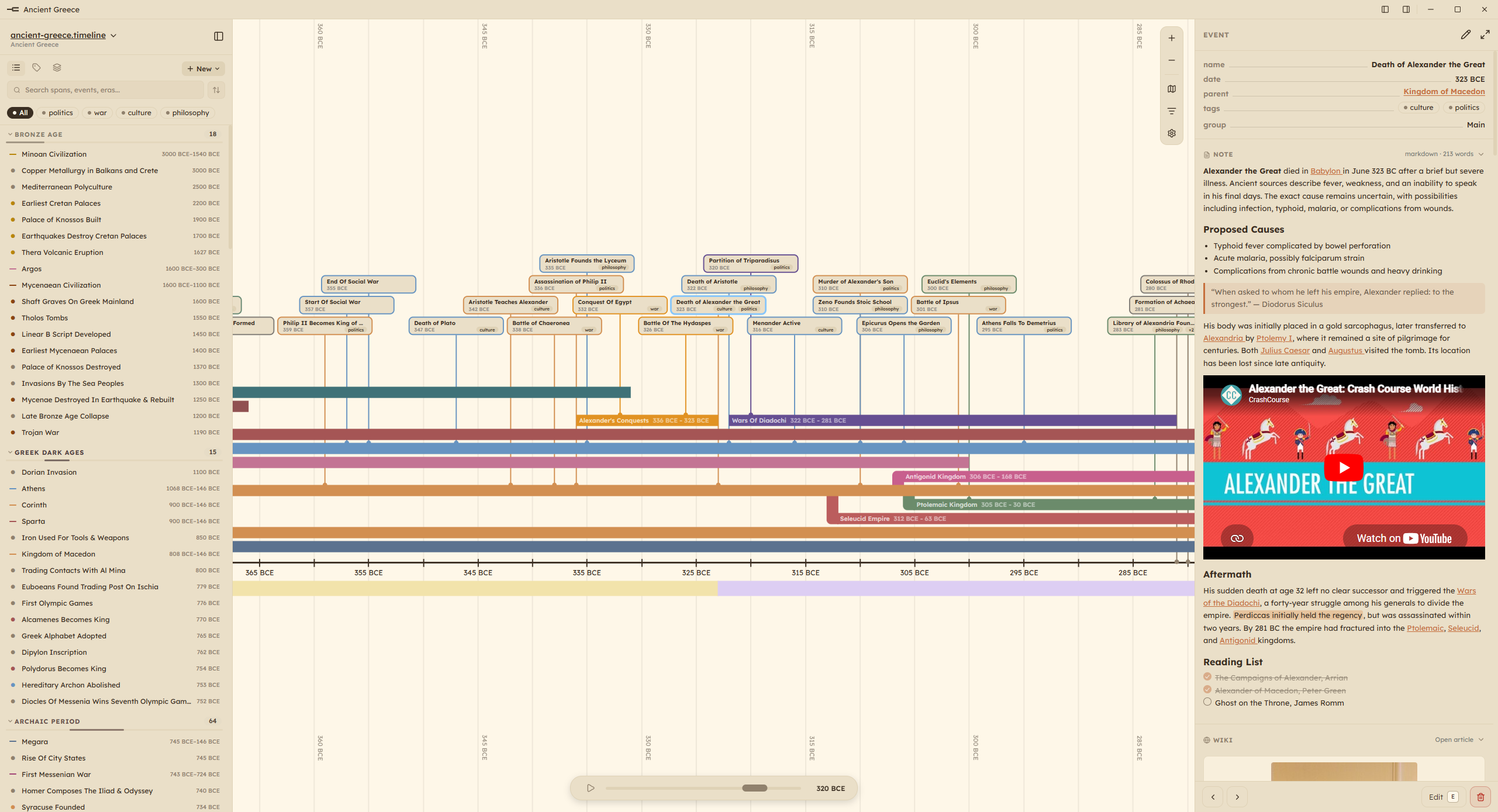Zoom in with the plus icon
Image resolution: width=1498 pixels, height=812 pixels.
[x=1172, y=38]
